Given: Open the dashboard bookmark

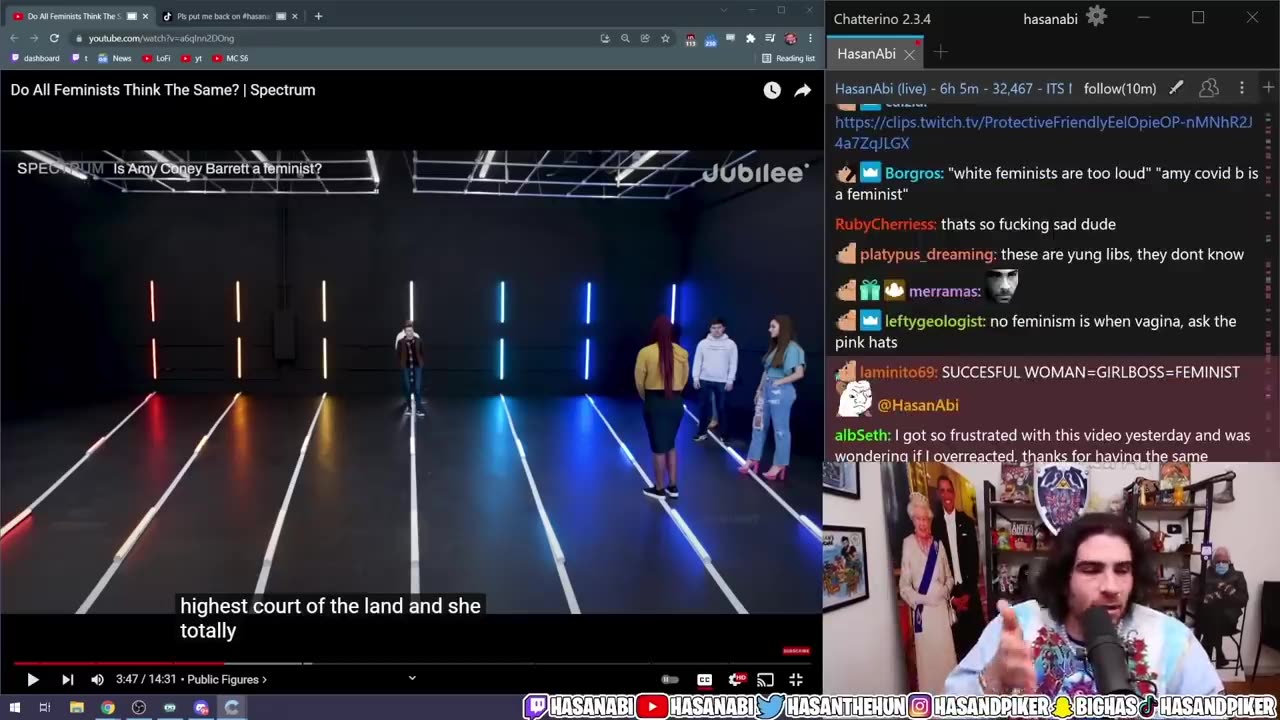Looking at the screenshot, I should (x=35, y=58).
